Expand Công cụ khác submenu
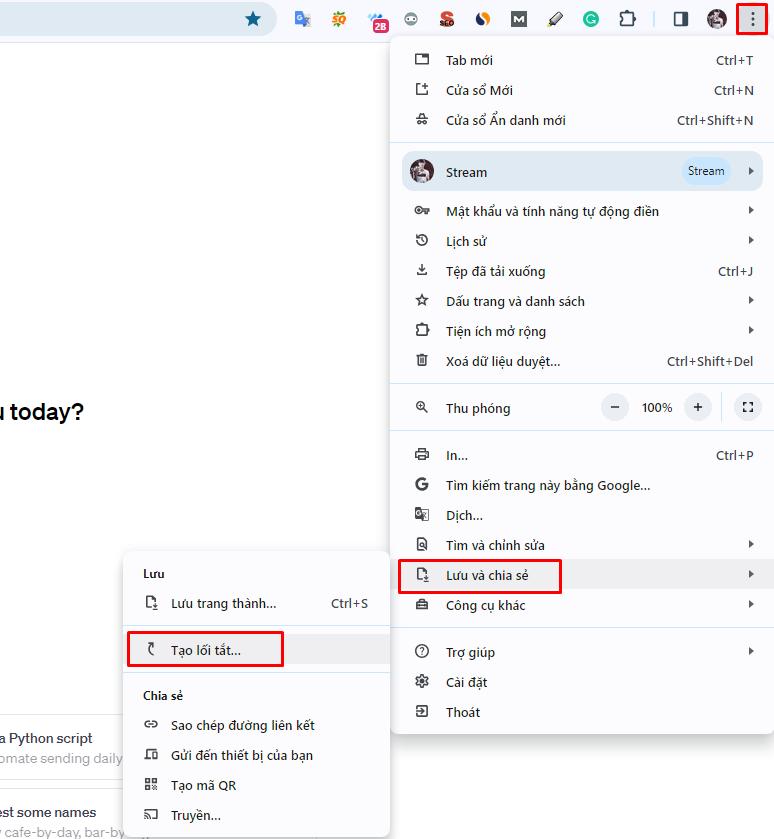Viewport: 774px width, 839px height. [x=582, y=605]
